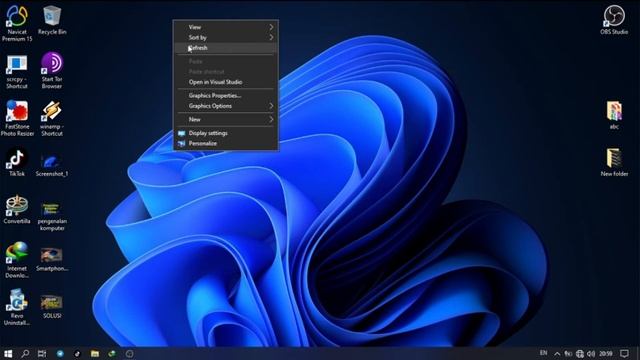Choose Open in Visual Studio
Image resolution: width=640 pixels, height=360 pixels.
(226, 82)
